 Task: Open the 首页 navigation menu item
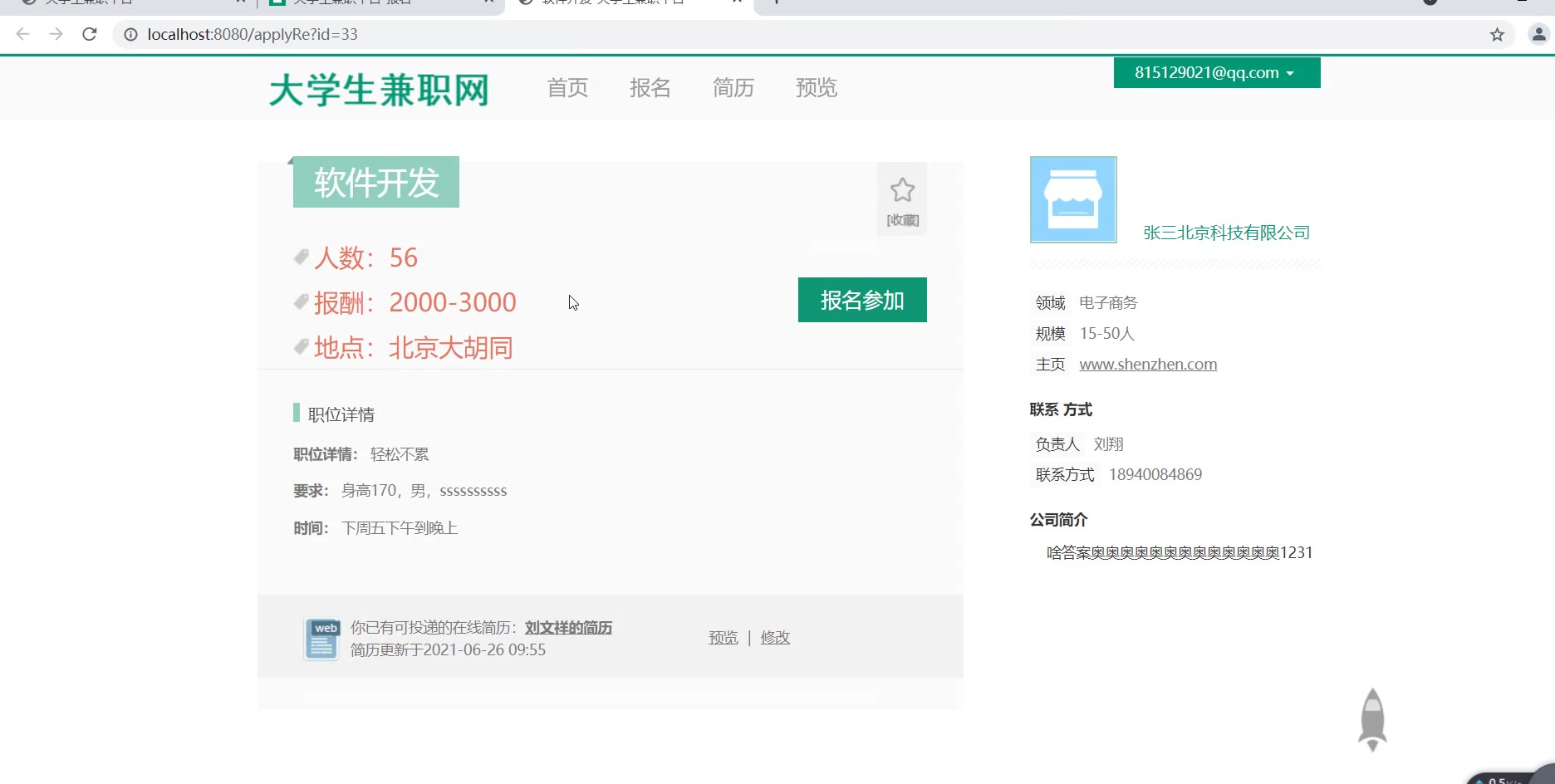[567, 88]
